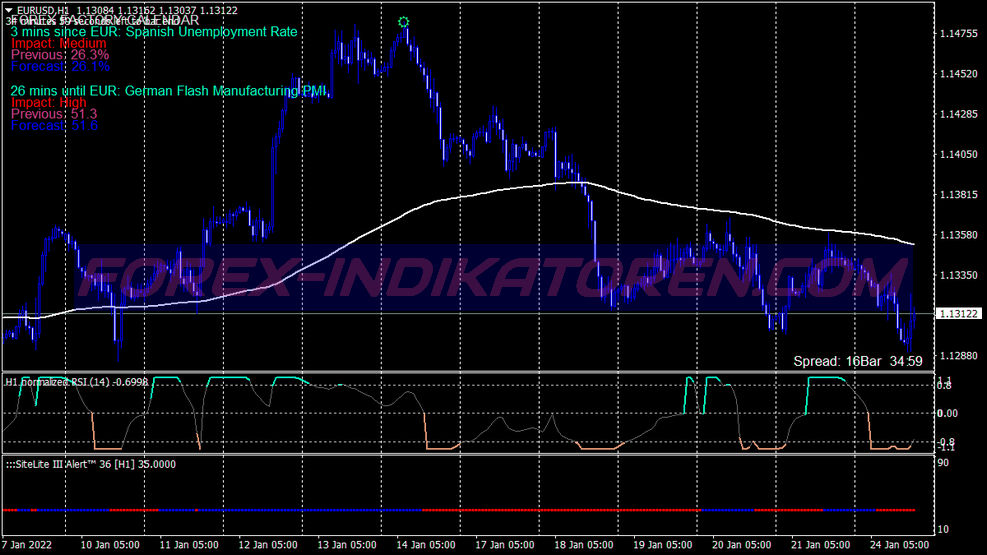Click the '13 Jan 05:00' date label
Screen dimensions: 987x555
tap(347, 544)
